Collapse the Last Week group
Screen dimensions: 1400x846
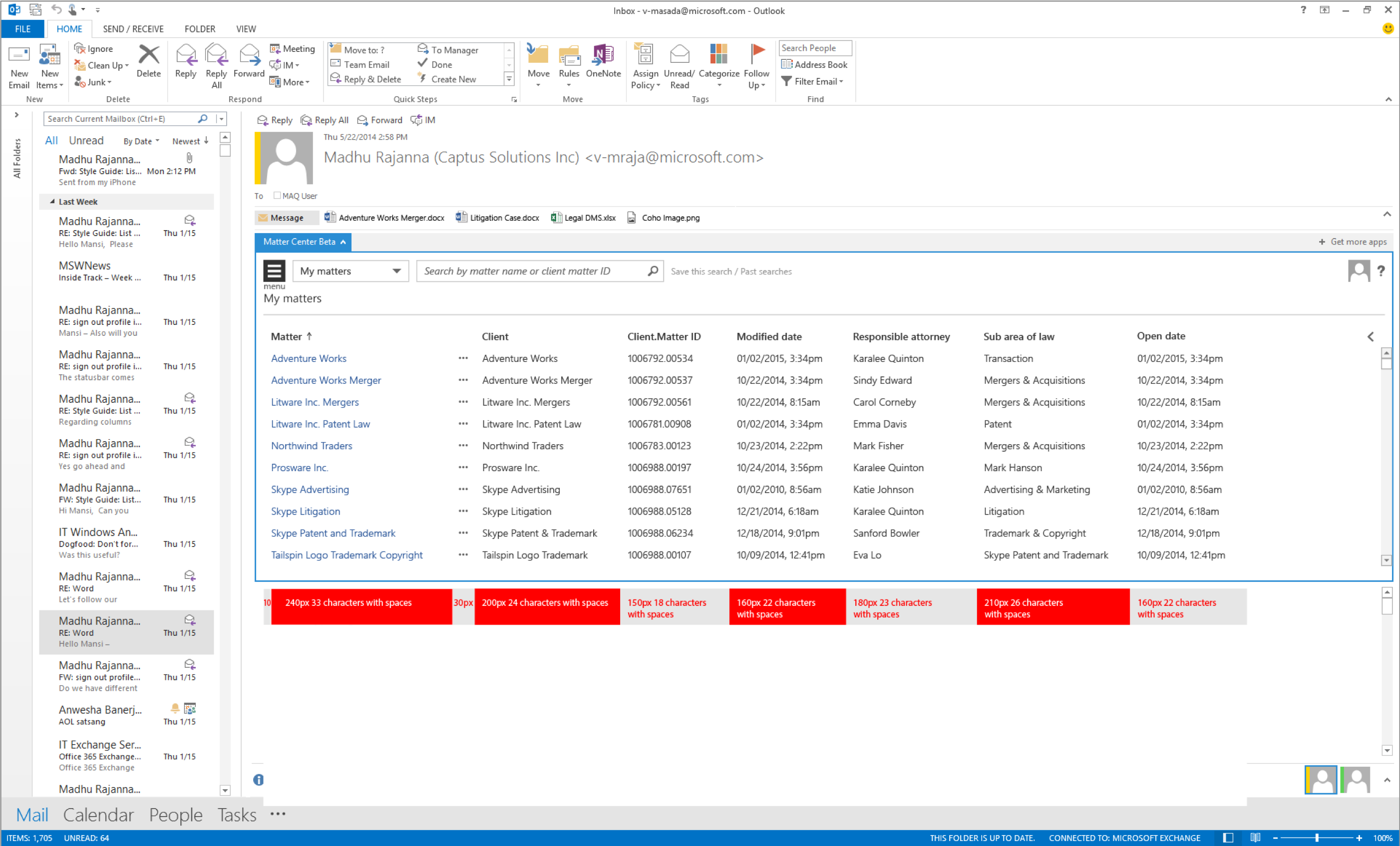pos(52,202)
